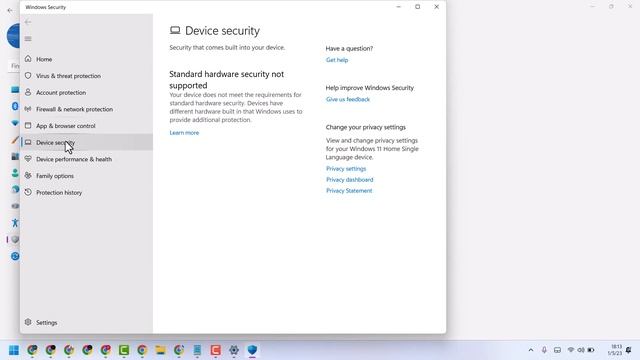Go to Family options
This screenshot has width=640, height=360.
point(87,176)
